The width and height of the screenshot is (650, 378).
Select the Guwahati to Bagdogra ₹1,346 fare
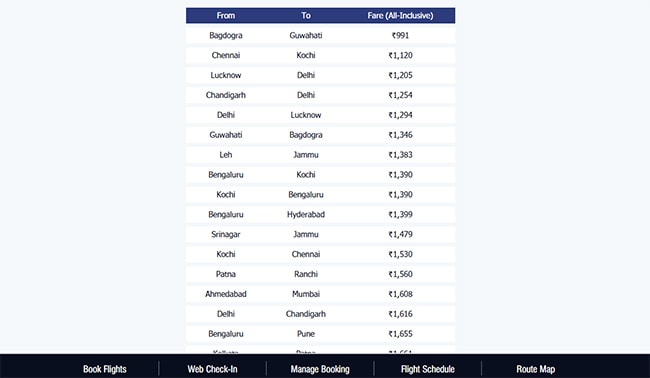400,135
